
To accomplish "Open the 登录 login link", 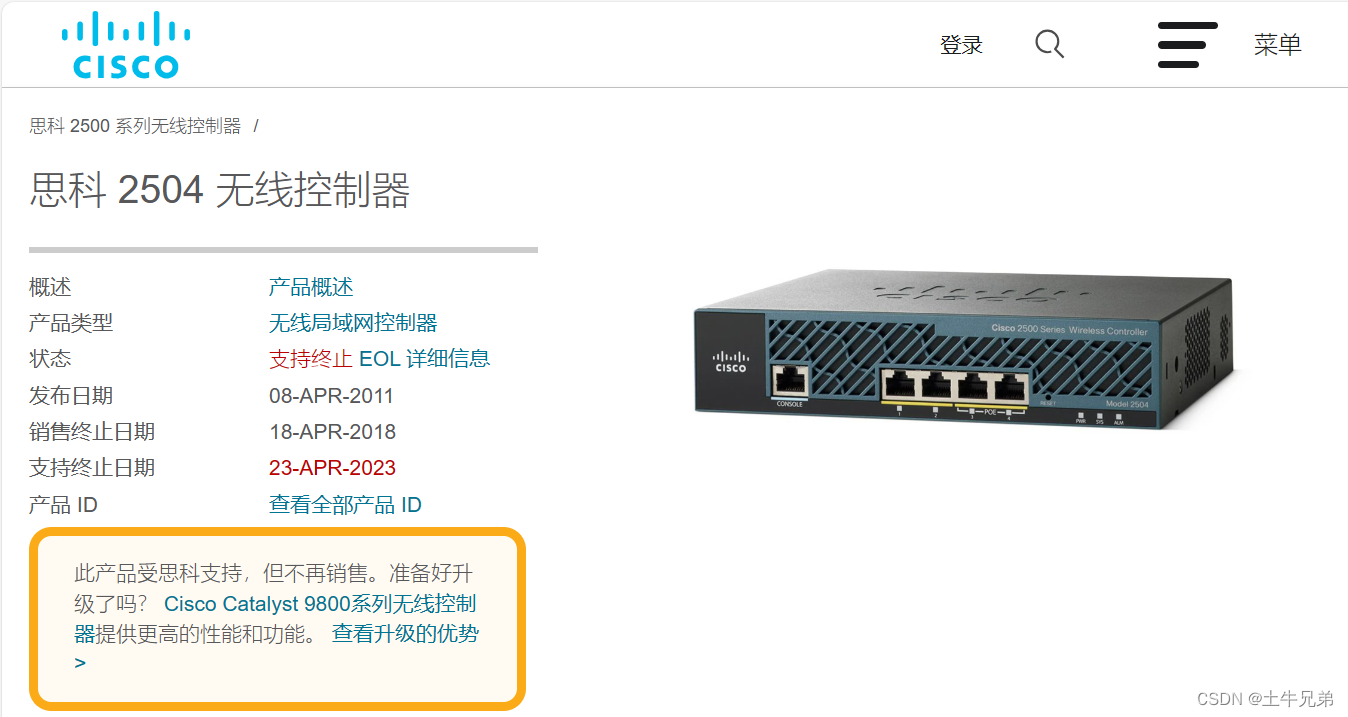I will click(961, 45).
